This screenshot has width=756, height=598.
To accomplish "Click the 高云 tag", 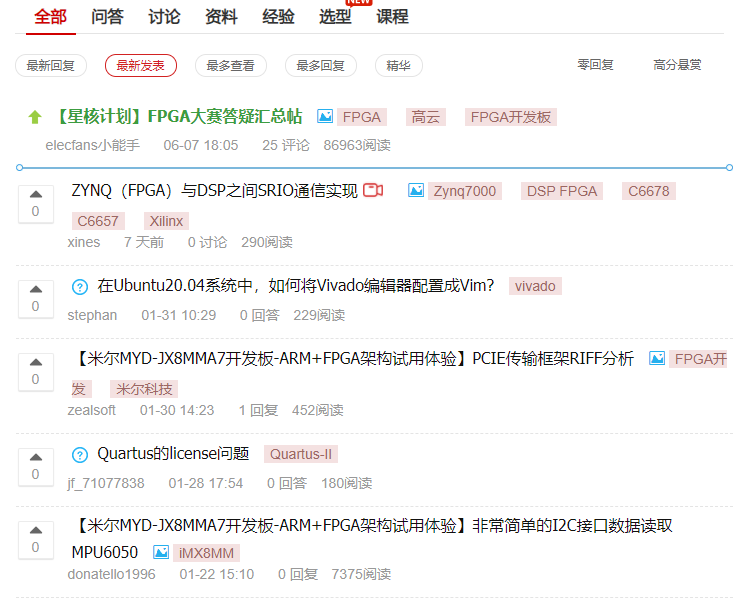I will (426, 117).
